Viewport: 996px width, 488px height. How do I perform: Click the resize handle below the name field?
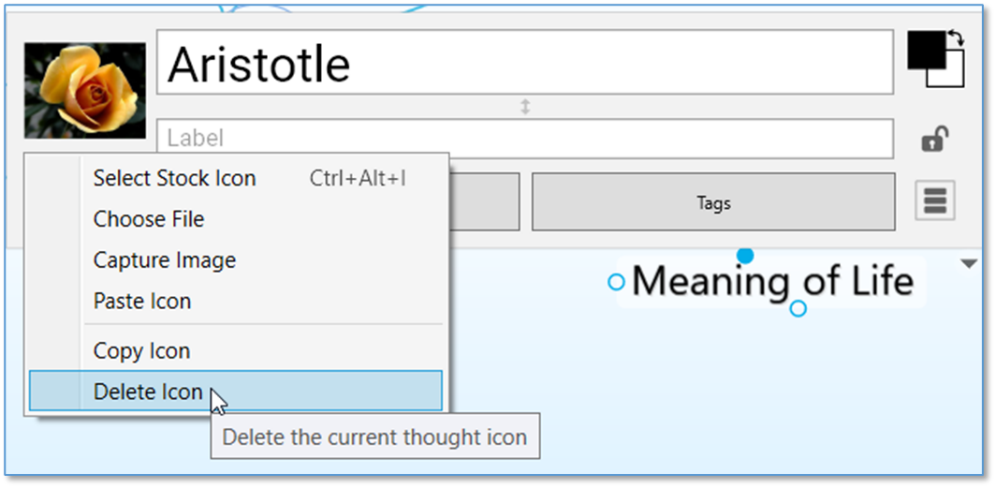525,107
